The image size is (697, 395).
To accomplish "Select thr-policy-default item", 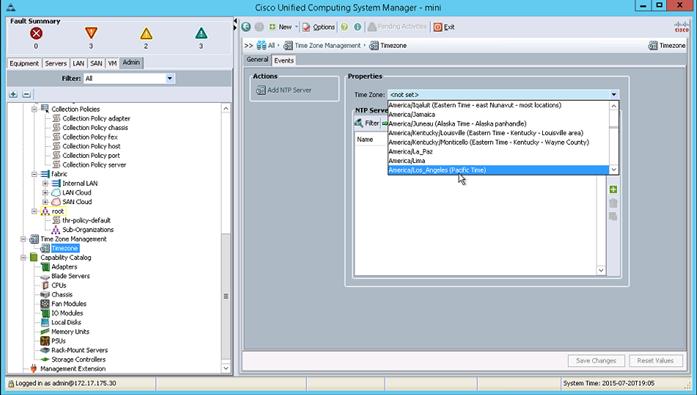I will (x=86, y=220).
